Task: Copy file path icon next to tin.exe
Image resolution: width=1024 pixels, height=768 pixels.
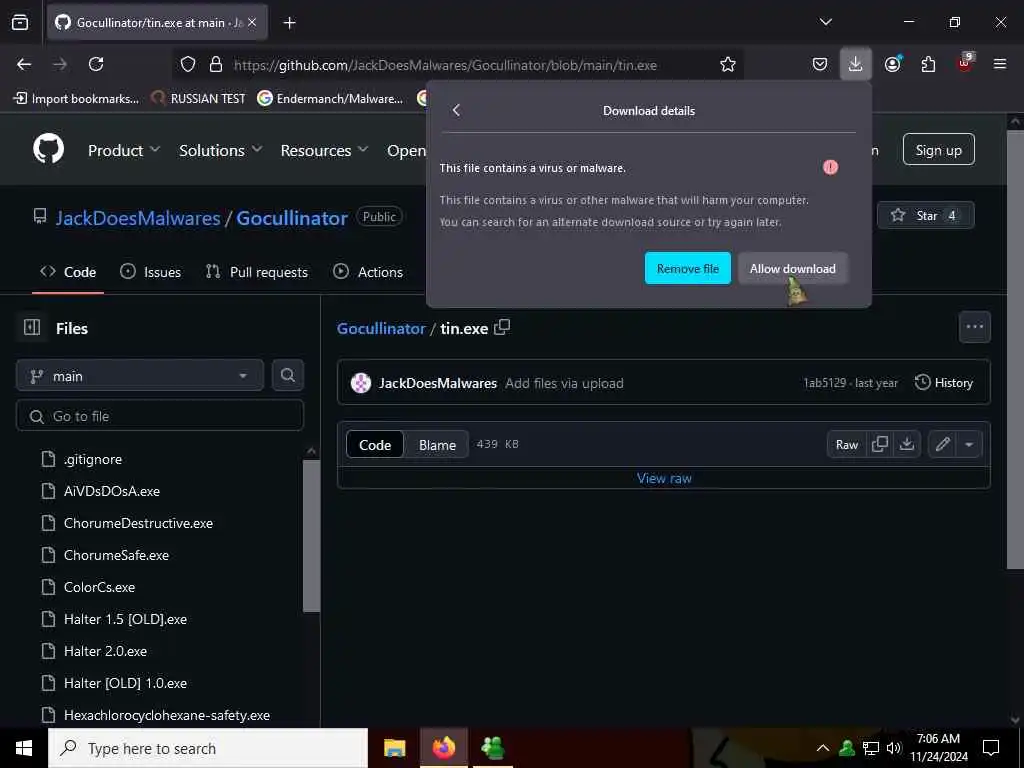Action: tap(502, 327)
